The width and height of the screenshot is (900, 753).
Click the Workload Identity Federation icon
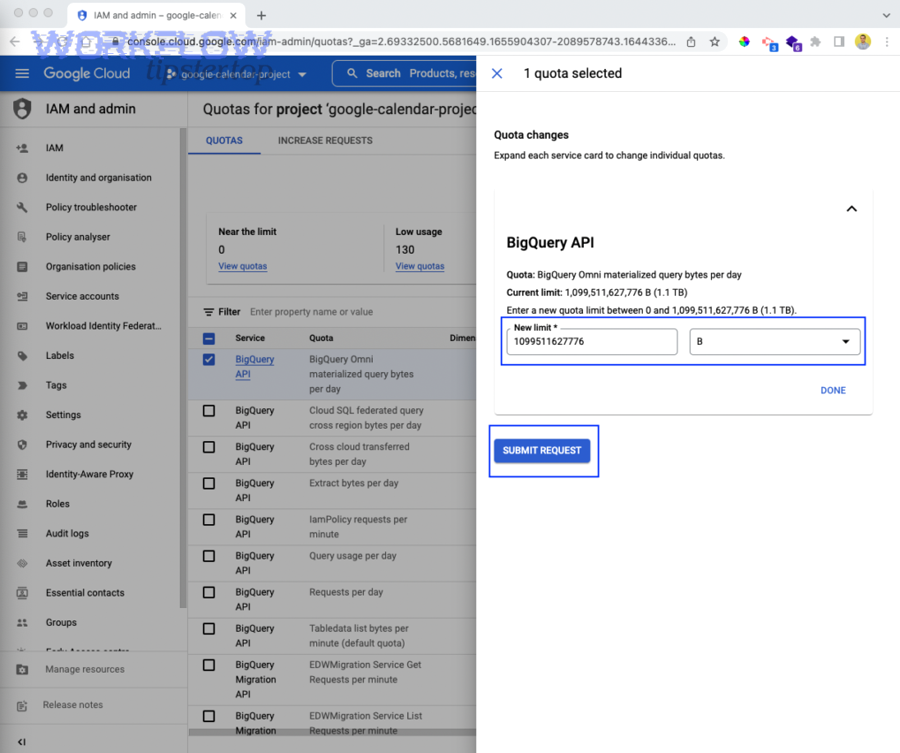(x=22, y=326)
